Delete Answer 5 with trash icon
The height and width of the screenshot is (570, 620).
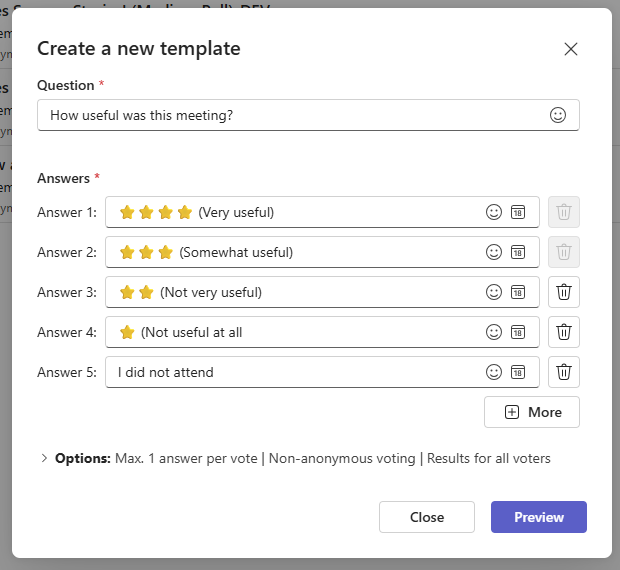point(563,372)
